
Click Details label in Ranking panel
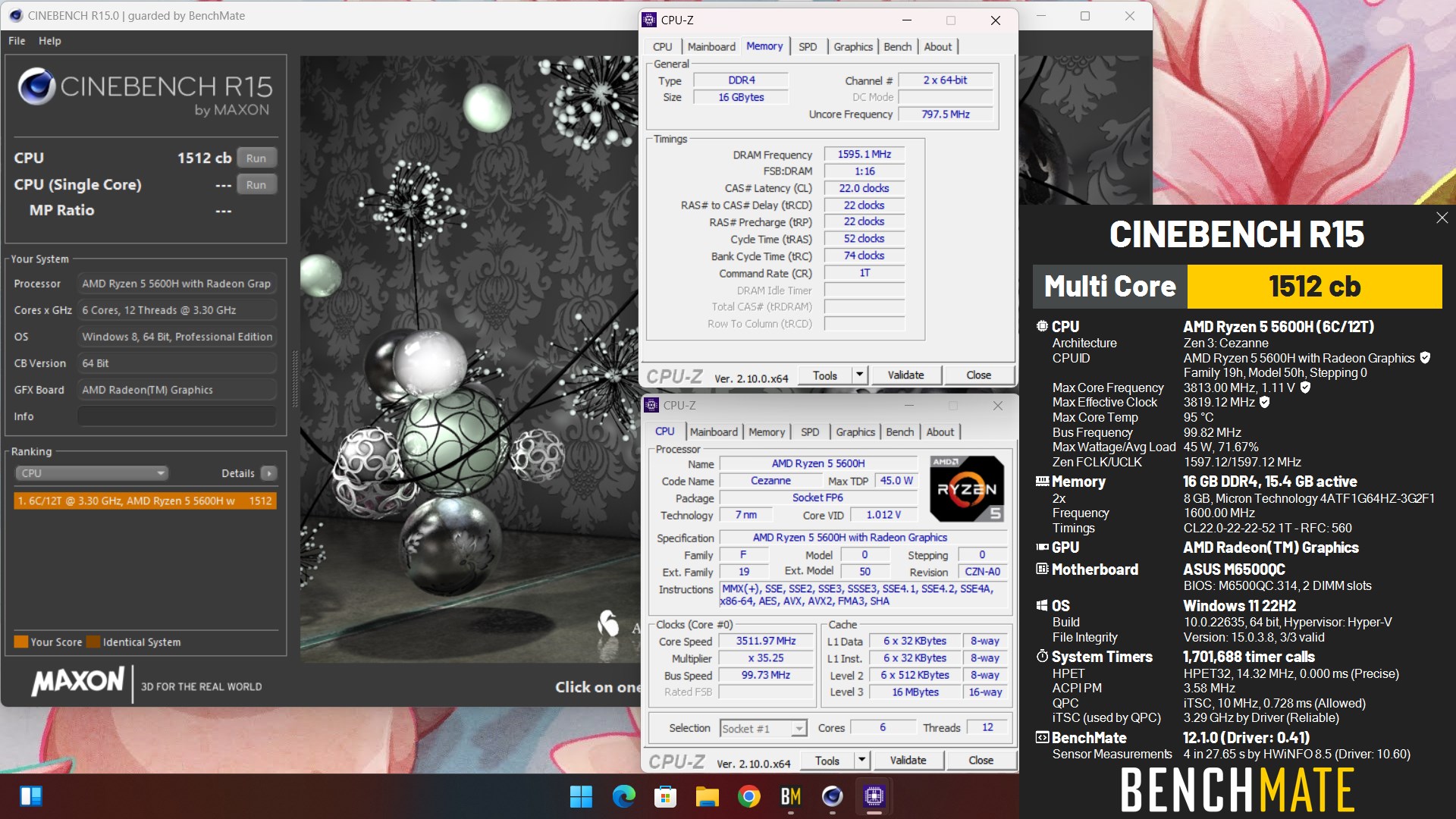coord(237,473)
